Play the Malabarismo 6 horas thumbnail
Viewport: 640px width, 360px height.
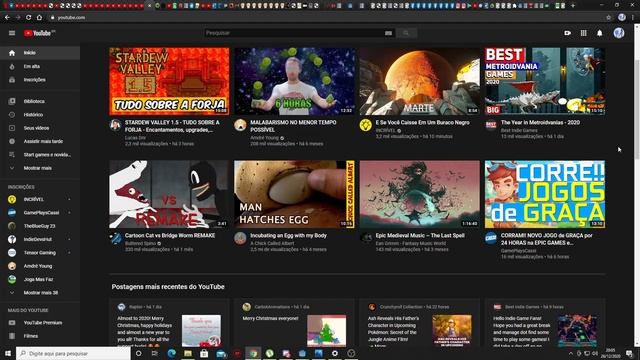coord(294,81)
